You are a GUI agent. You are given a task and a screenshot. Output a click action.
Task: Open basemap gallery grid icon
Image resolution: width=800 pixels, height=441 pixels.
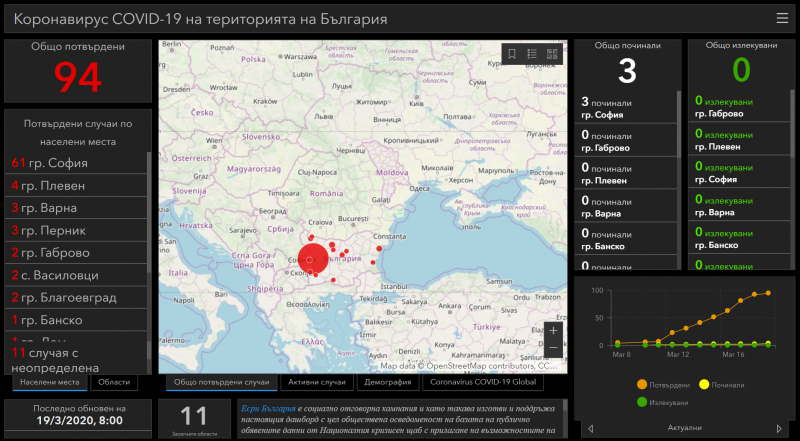point(552,54)
